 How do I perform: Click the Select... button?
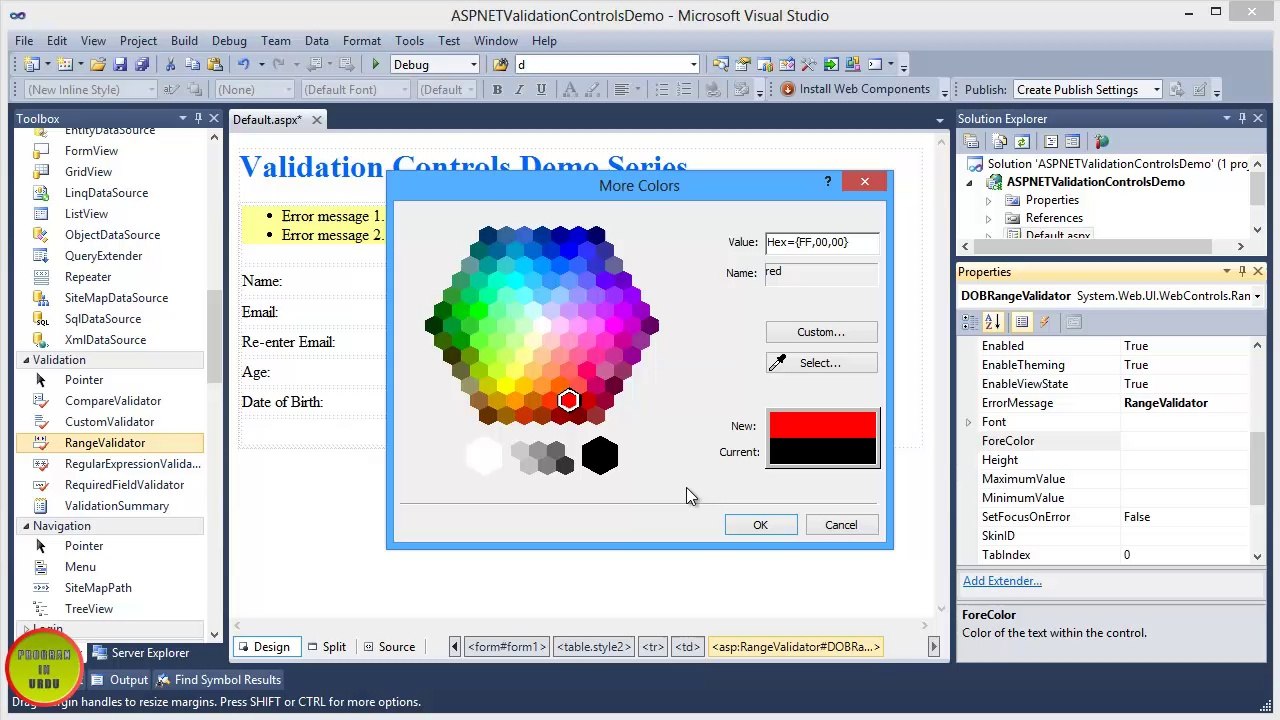point(821,363)
